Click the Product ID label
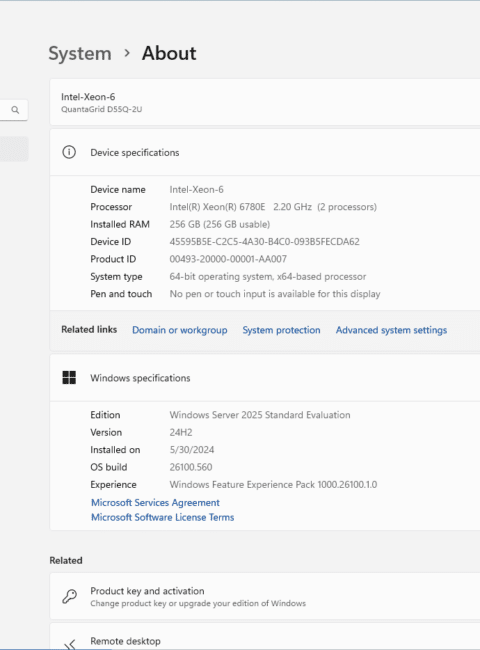Image resolution: width=480 pixels, height=650 pixels. click(113, 259)
